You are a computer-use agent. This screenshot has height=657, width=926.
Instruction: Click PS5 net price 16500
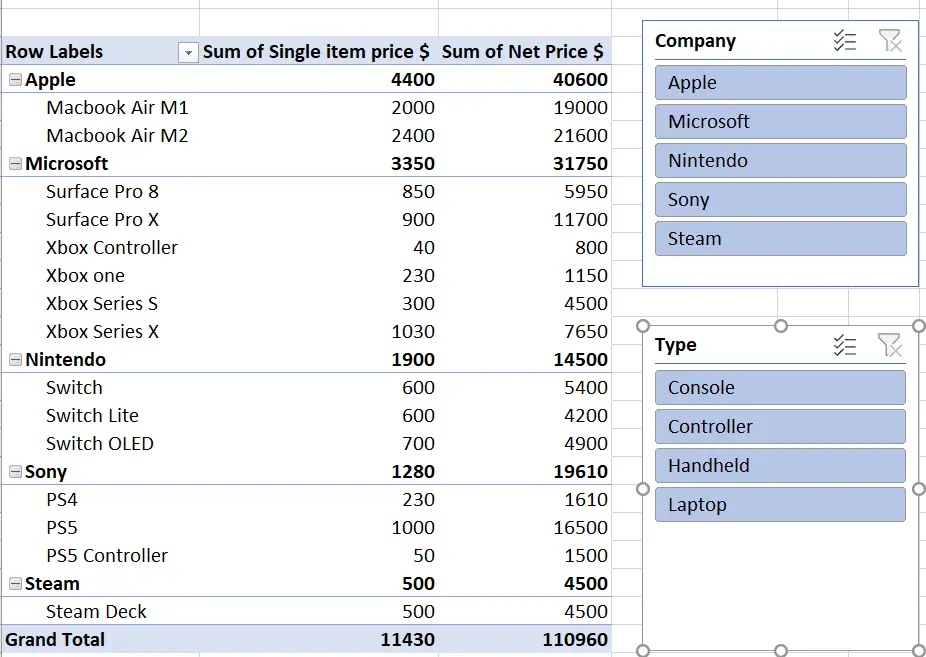tap(580, 528)
